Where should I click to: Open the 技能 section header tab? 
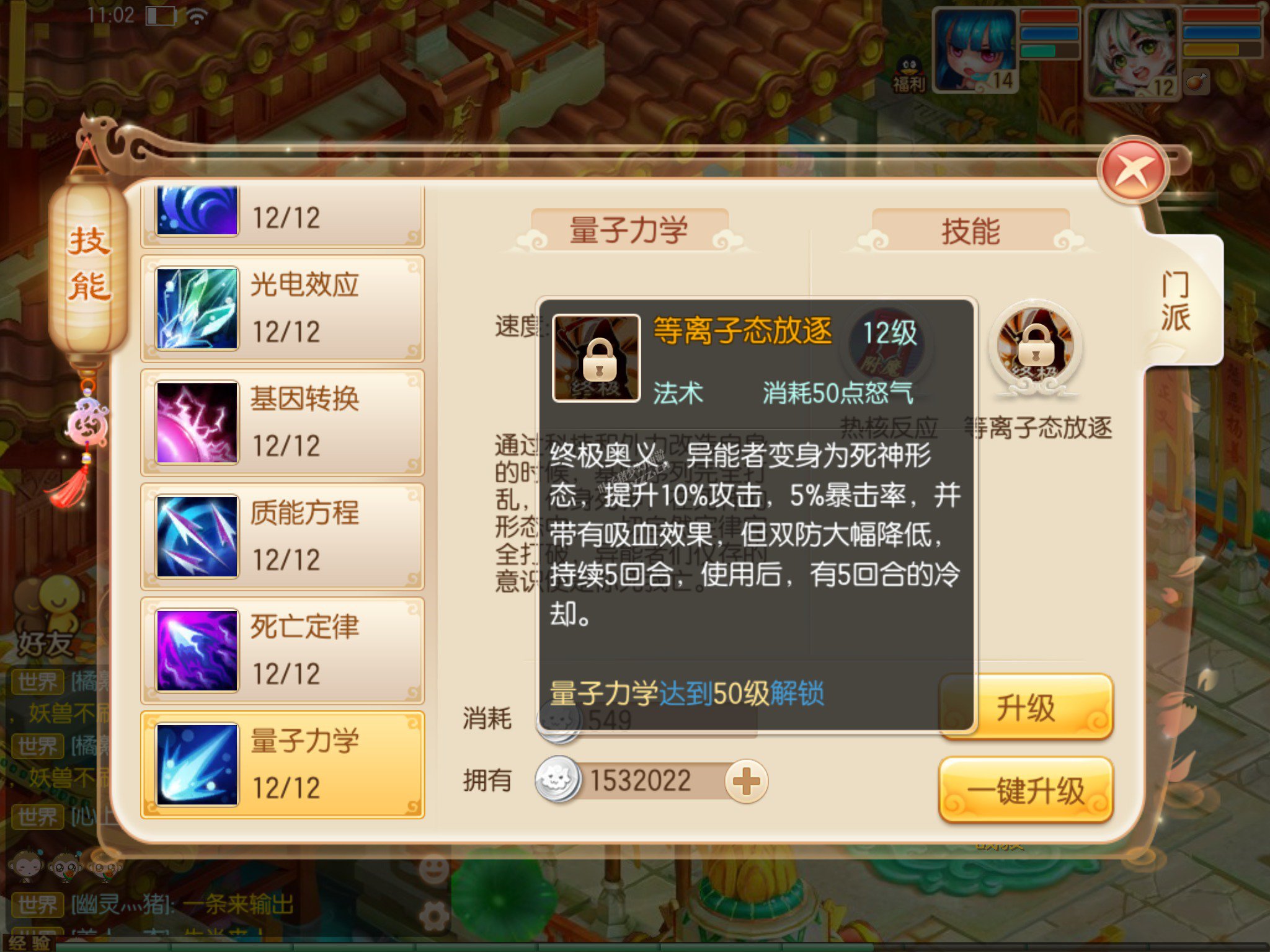click(970, 231)
